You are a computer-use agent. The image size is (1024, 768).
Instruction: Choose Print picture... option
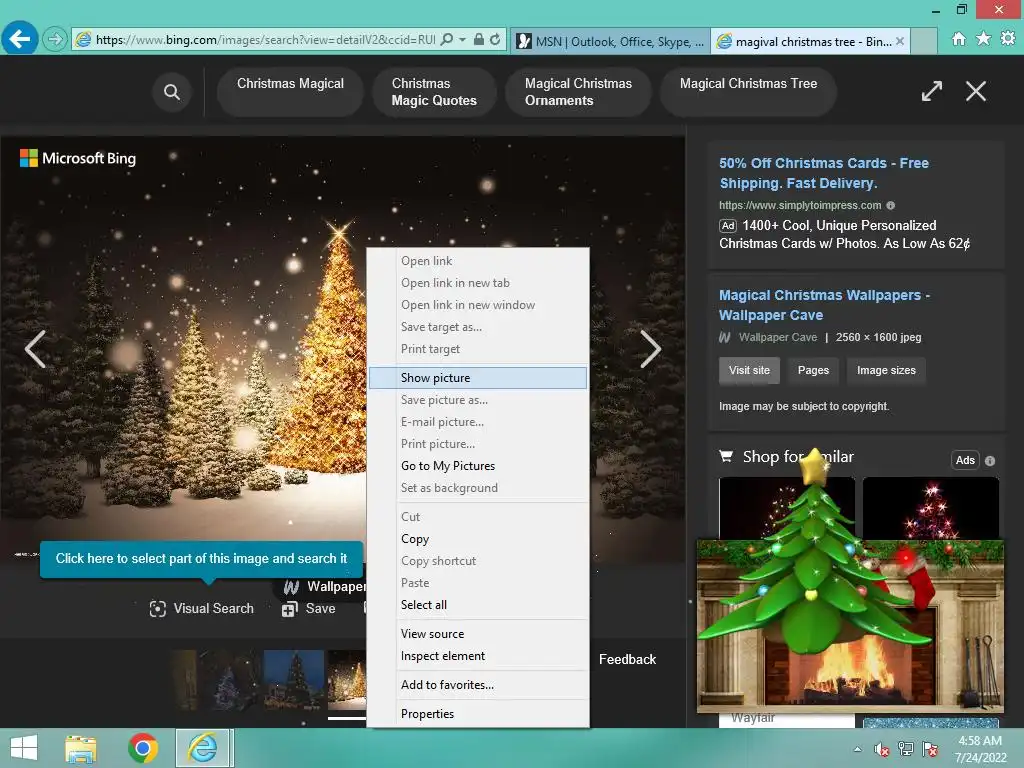coord(478,444)
